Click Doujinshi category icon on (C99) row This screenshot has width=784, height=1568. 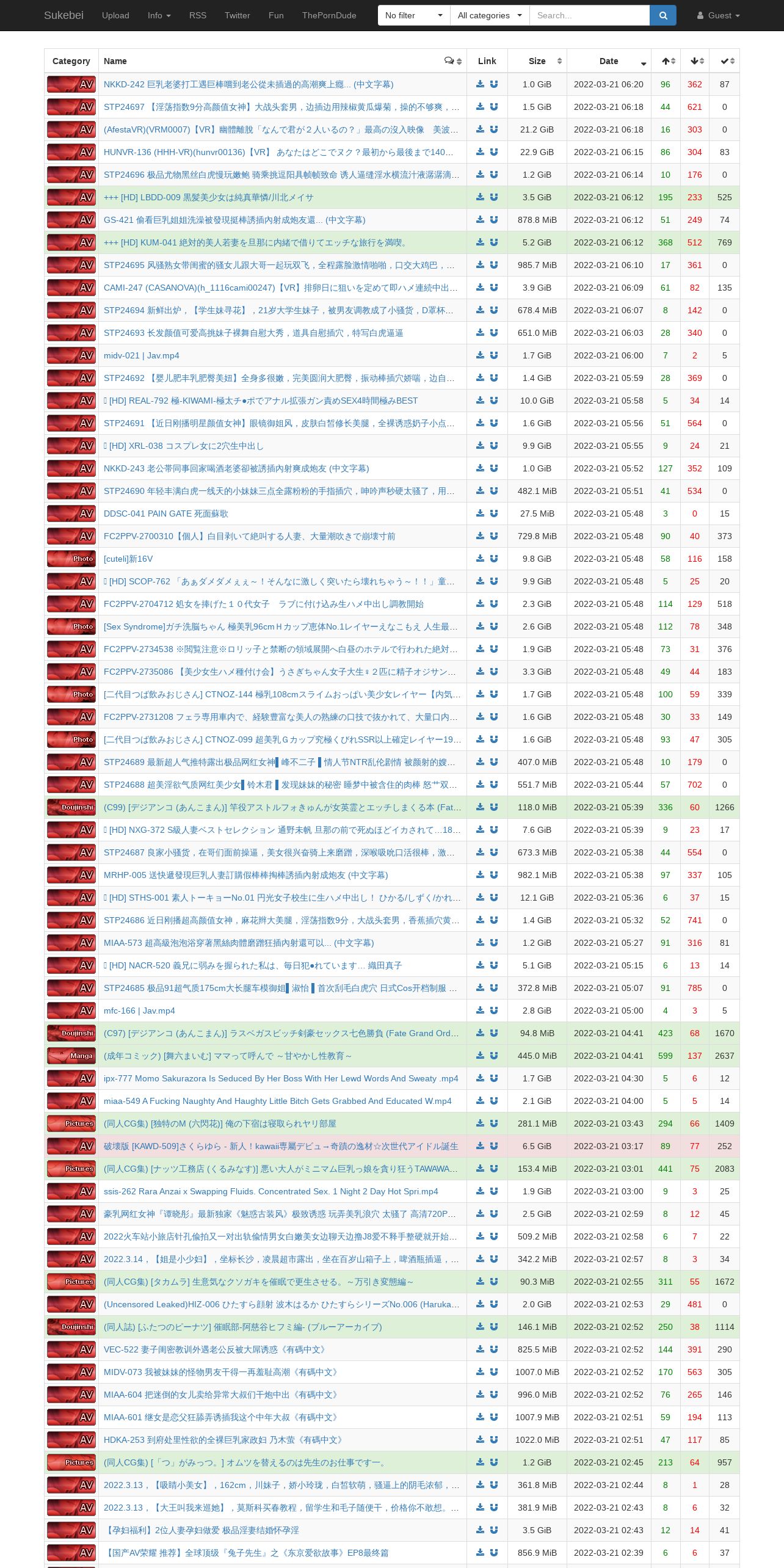pos(71,807)
